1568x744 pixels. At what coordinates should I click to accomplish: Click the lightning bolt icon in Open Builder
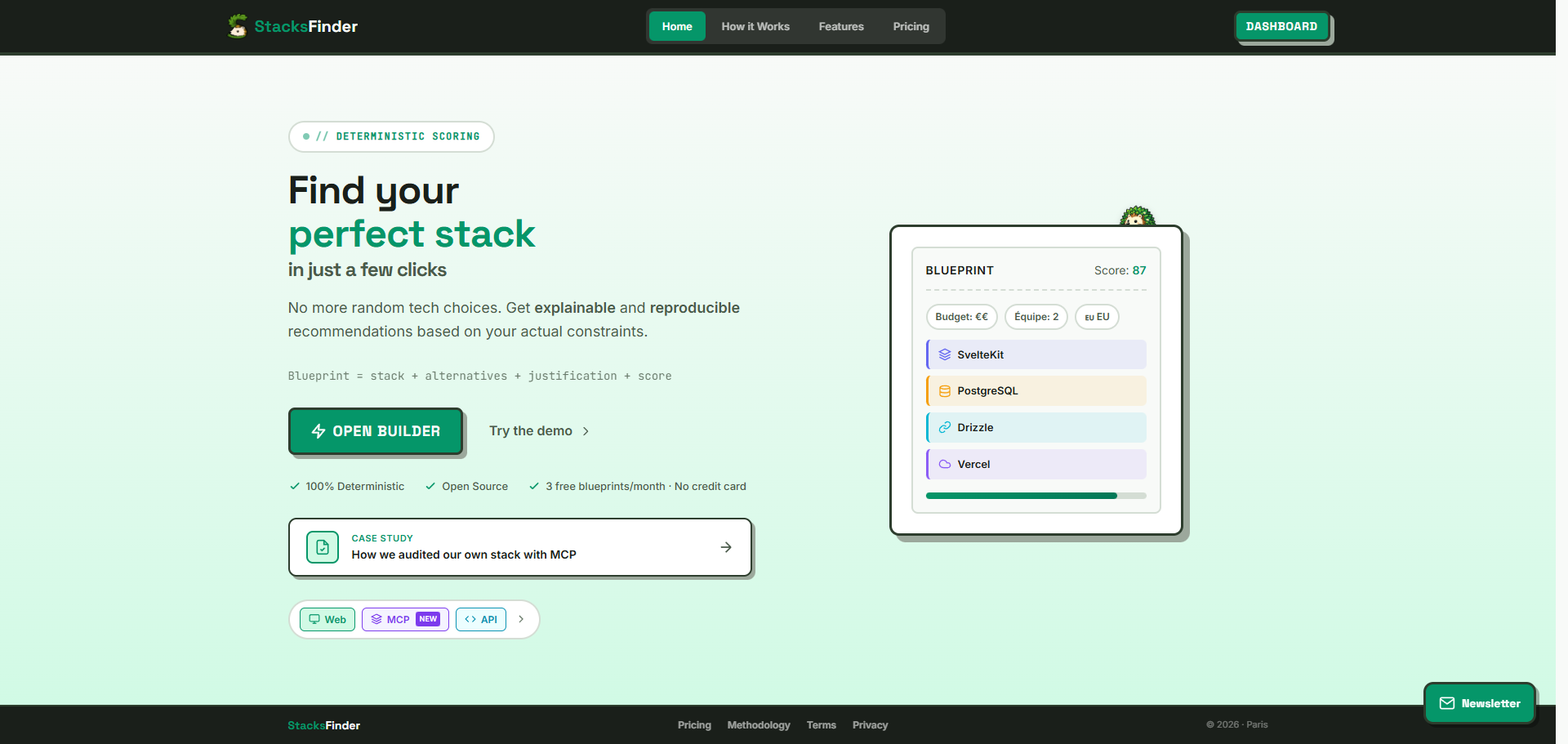coord(318,431)
